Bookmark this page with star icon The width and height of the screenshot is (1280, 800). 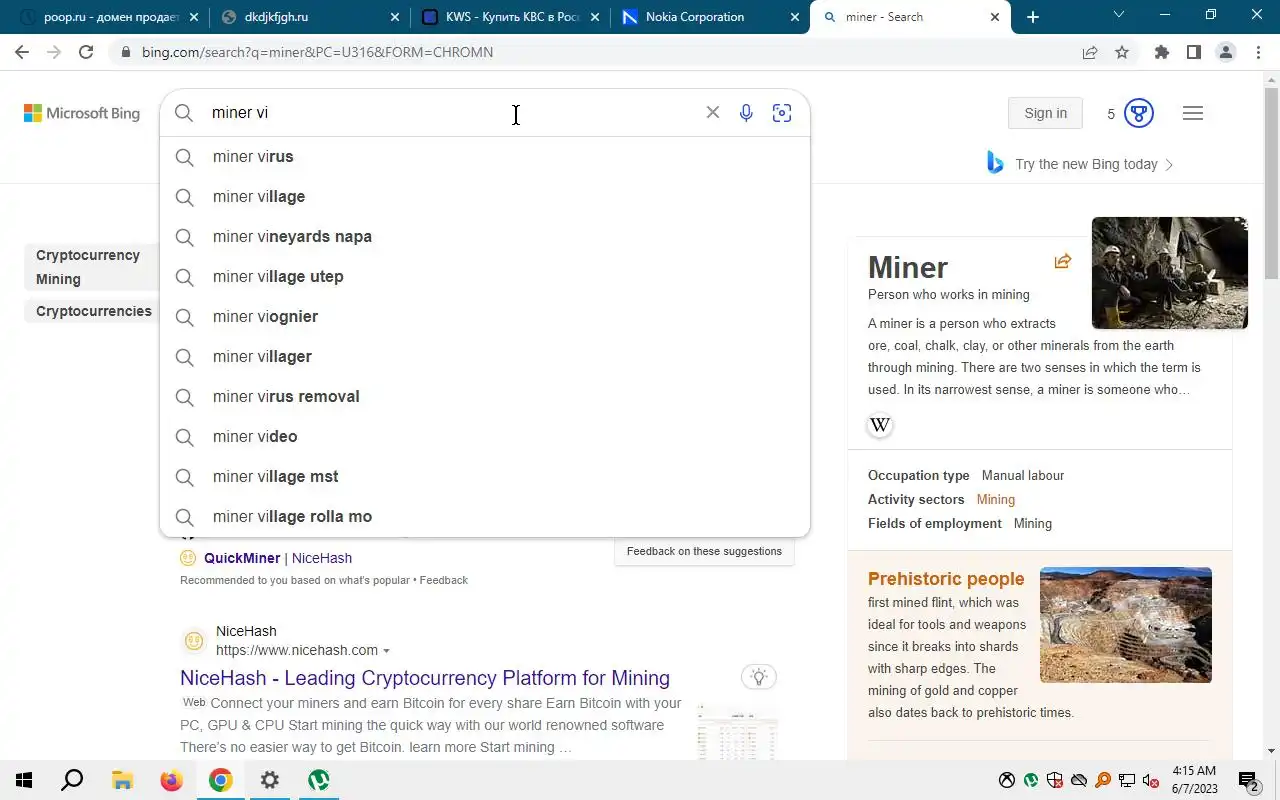pyautogui.click(x=1122, y=52)
